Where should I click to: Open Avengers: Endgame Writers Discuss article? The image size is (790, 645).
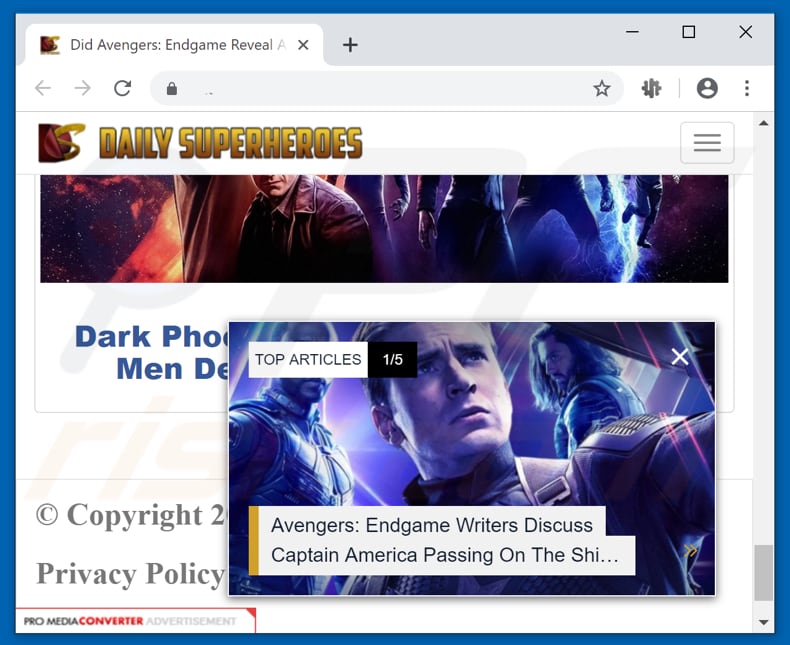click(x=442, y=540)
